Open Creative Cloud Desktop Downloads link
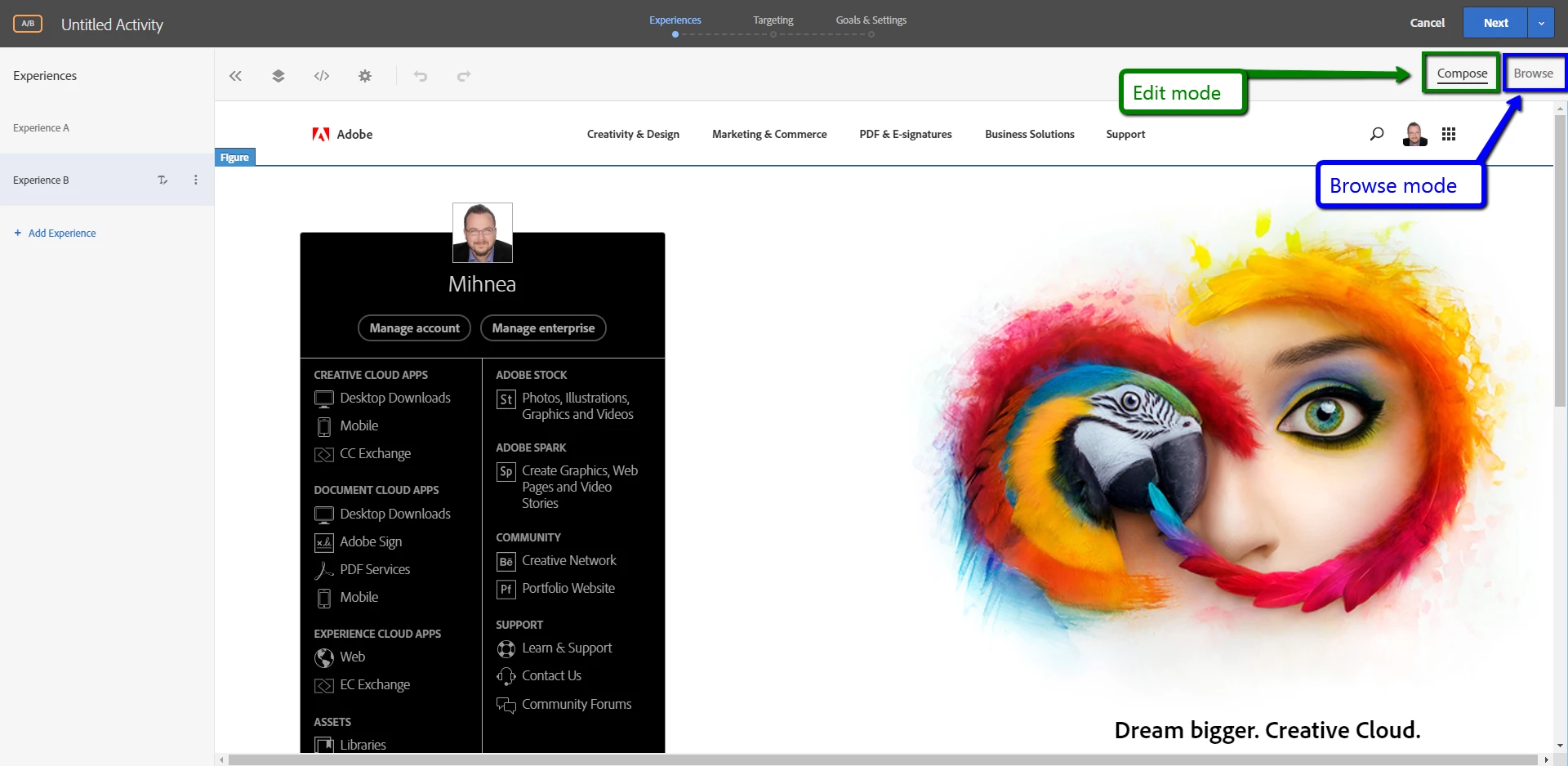 click(x=395, y=398)
